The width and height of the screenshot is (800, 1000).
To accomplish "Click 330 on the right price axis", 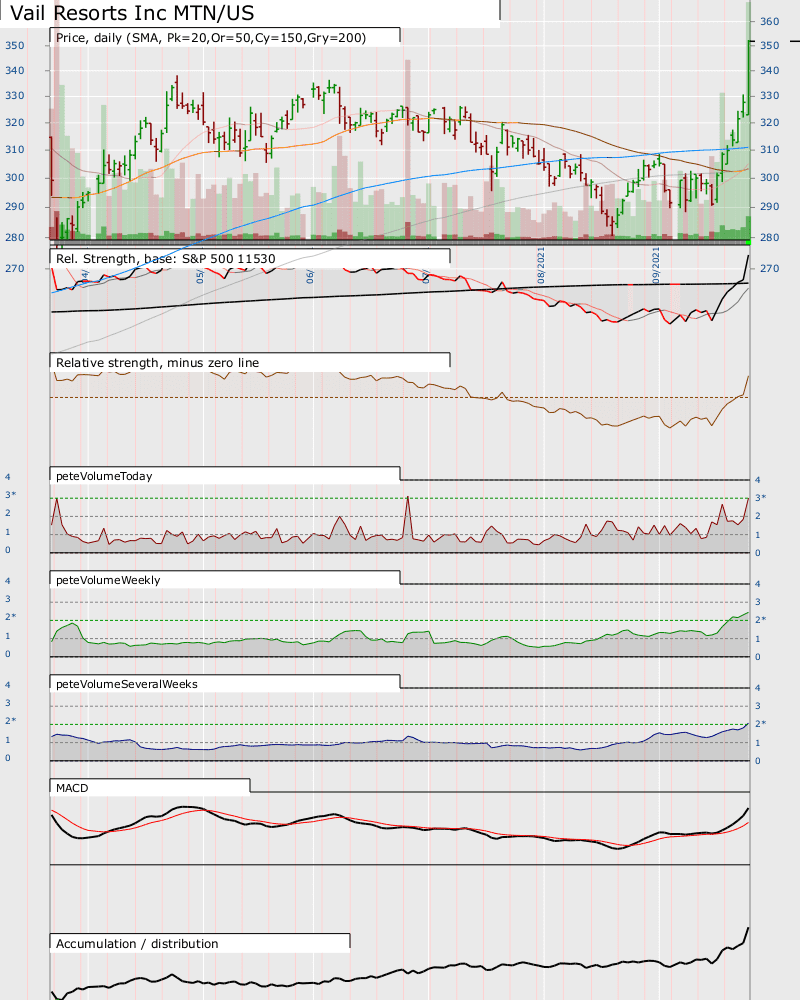I will (769, 96).
